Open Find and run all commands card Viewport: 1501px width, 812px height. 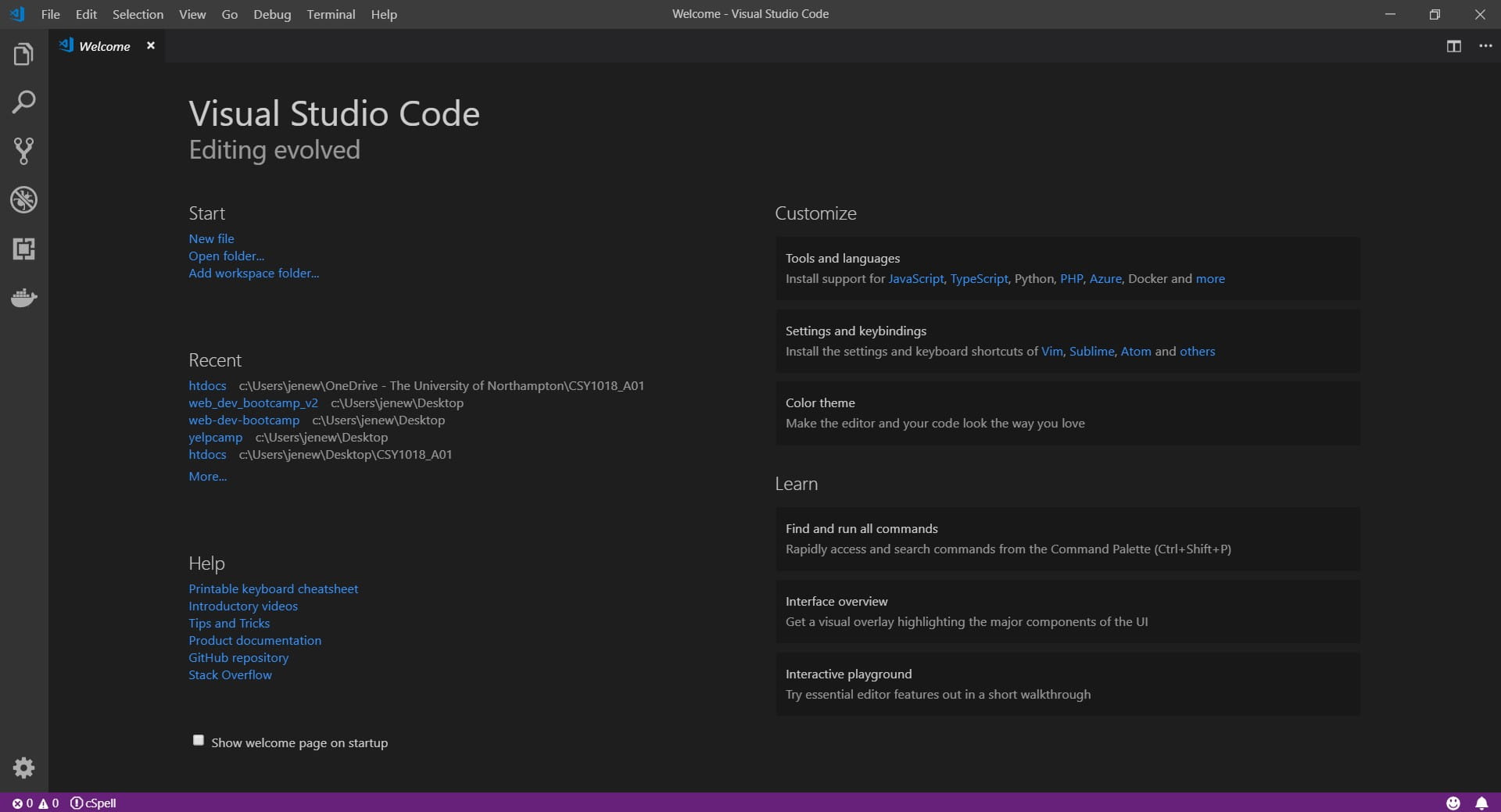point(1067,539)
